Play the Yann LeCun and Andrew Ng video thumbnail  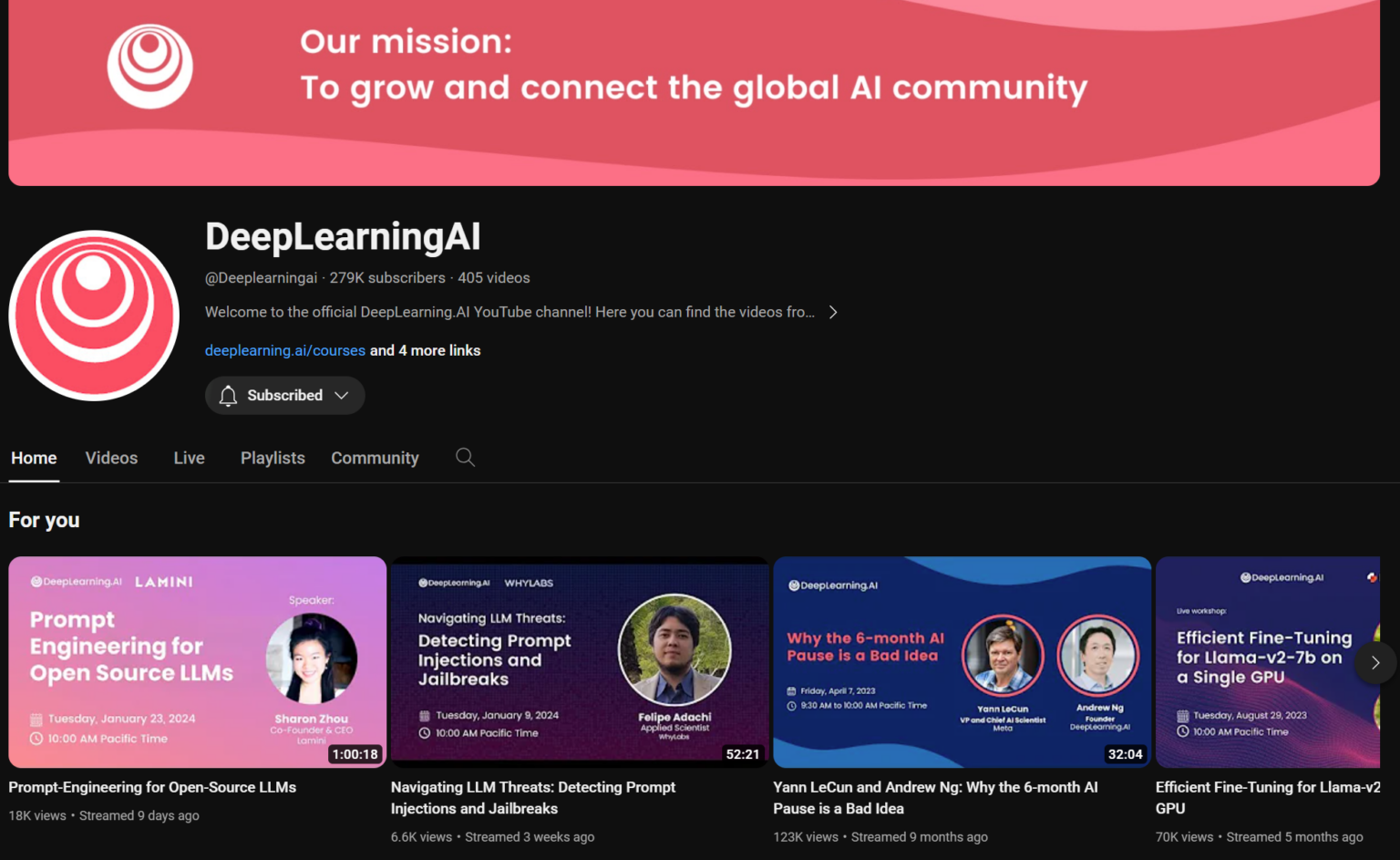(962, 661)
